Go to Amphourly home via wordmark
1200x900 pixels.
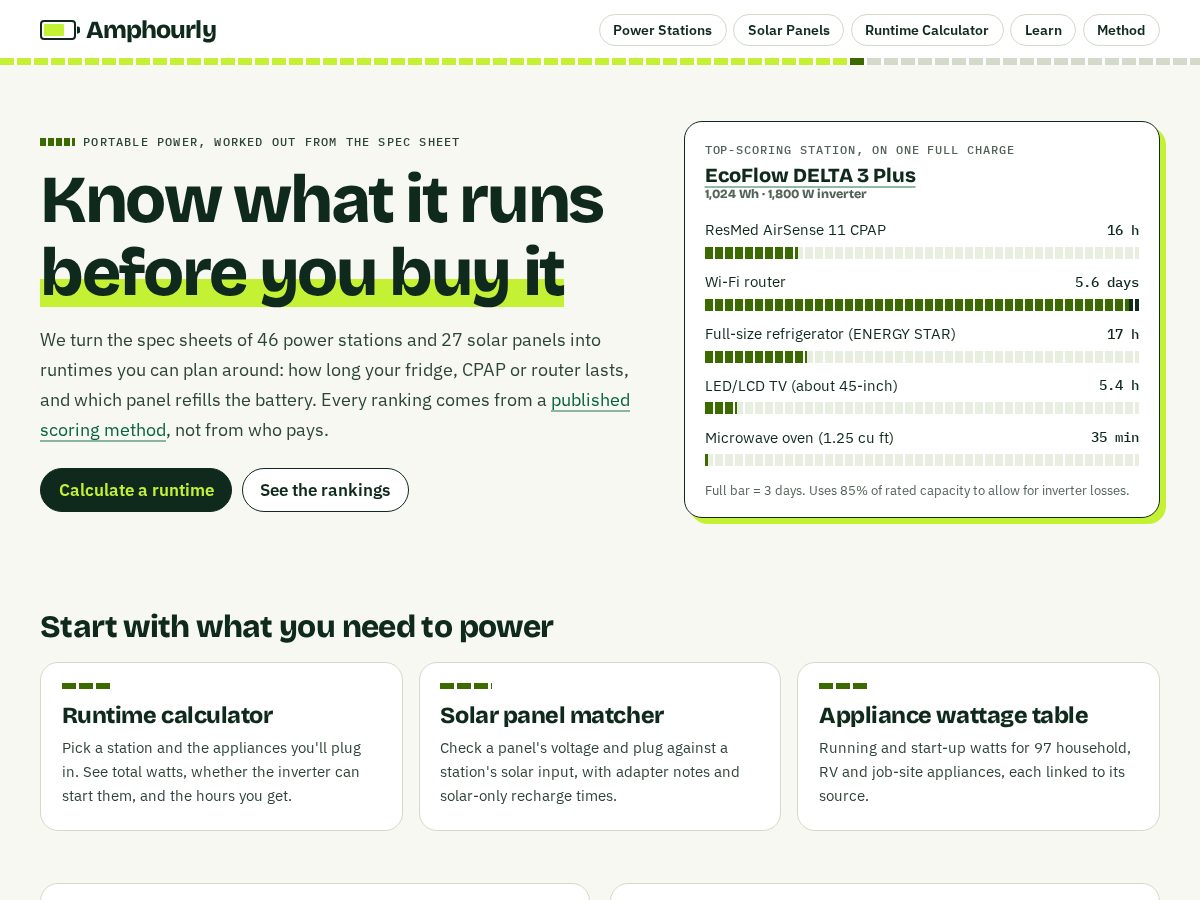(151, 30)
